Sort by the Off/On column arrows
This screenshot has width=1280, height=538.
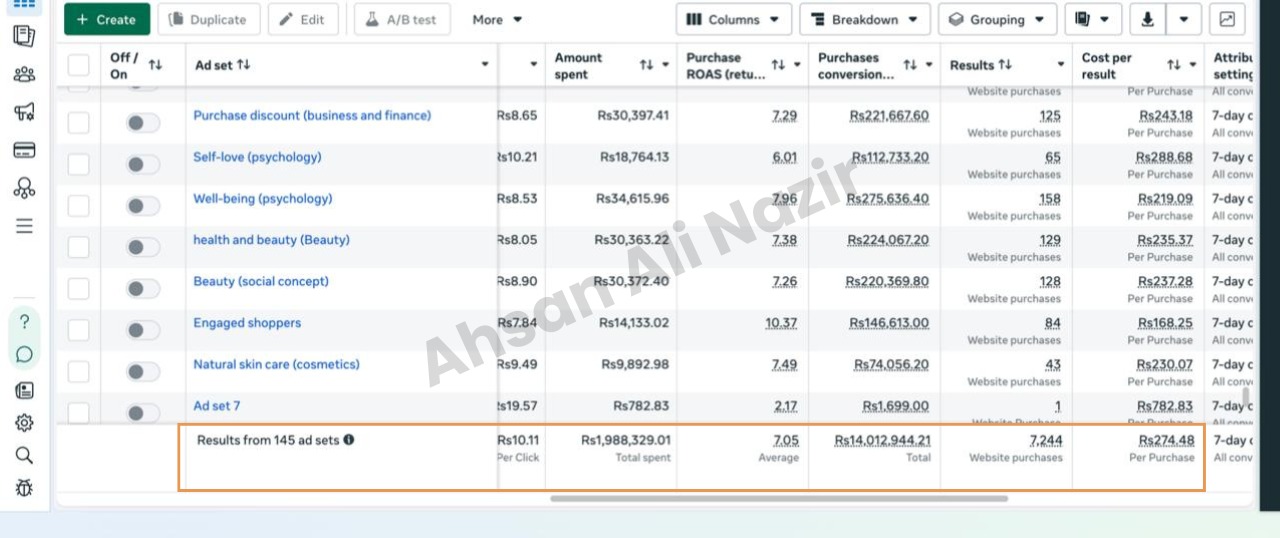155,65
